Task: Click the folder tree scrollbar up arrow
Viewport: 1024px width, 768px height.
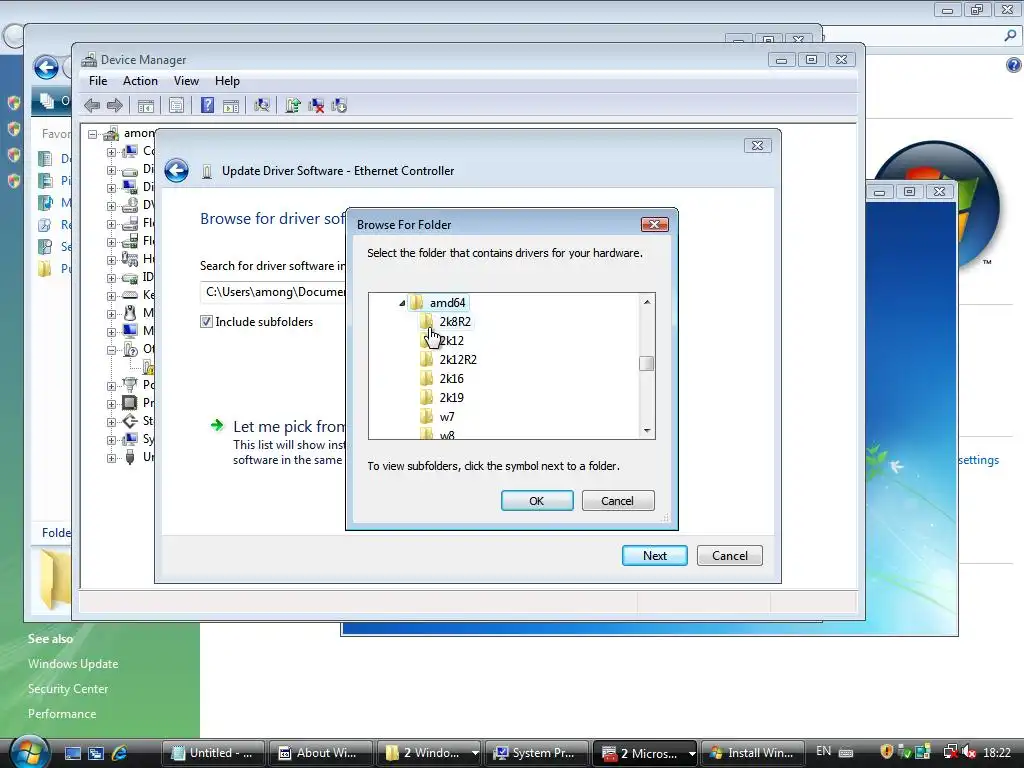Action: pyautogui.click(x=647, y=302)
